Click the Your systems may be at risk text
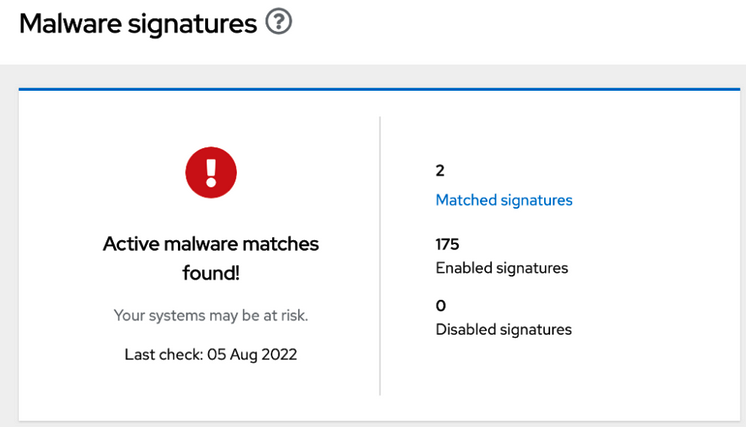 coord(211,315)
